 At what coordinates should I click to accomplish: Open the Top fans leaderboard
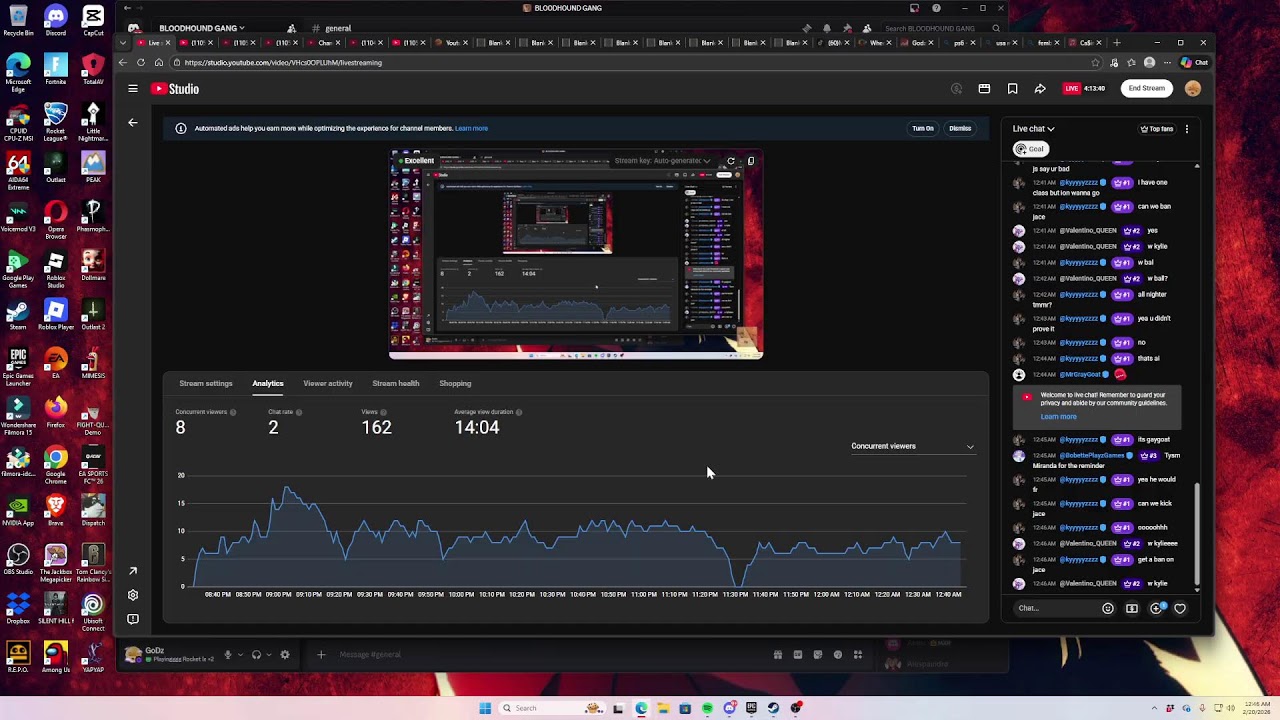(1157, 129)
